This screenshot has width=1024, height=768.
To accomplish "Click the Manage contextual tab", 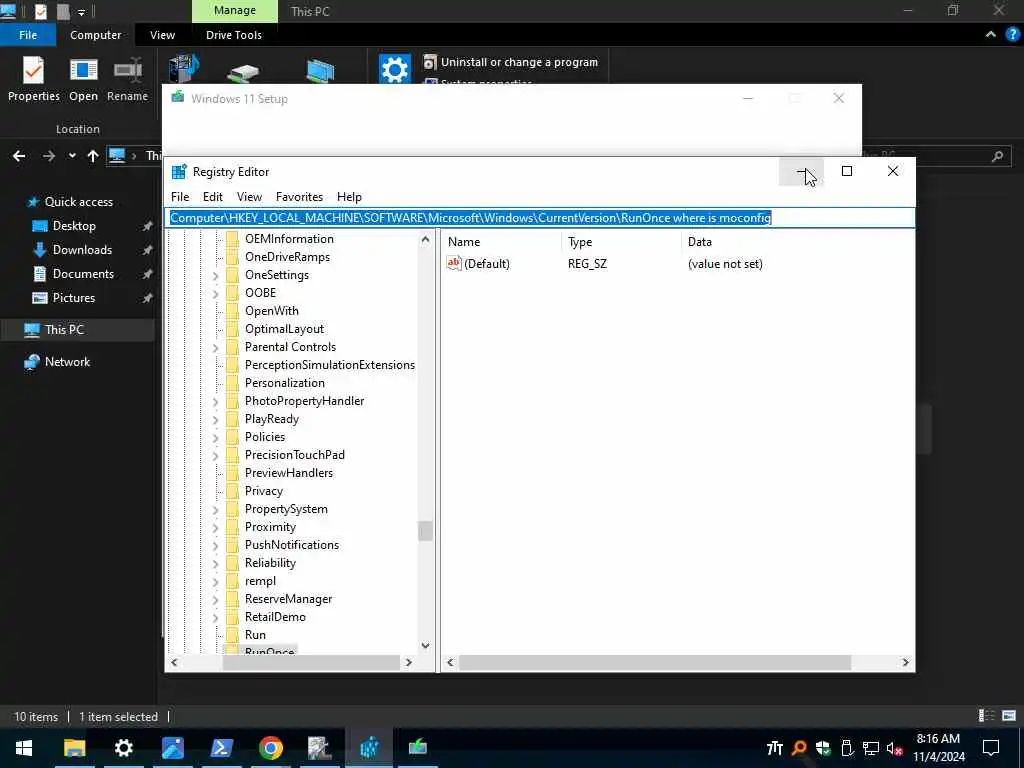I will 234,10.
